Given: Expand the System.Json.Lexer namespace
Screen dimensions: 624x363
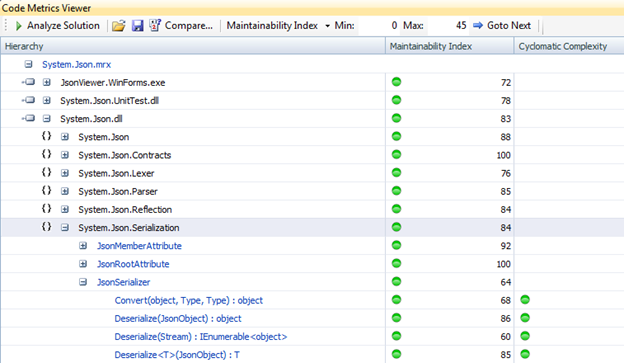Looking at the screenshot, I should pos(65,173).
